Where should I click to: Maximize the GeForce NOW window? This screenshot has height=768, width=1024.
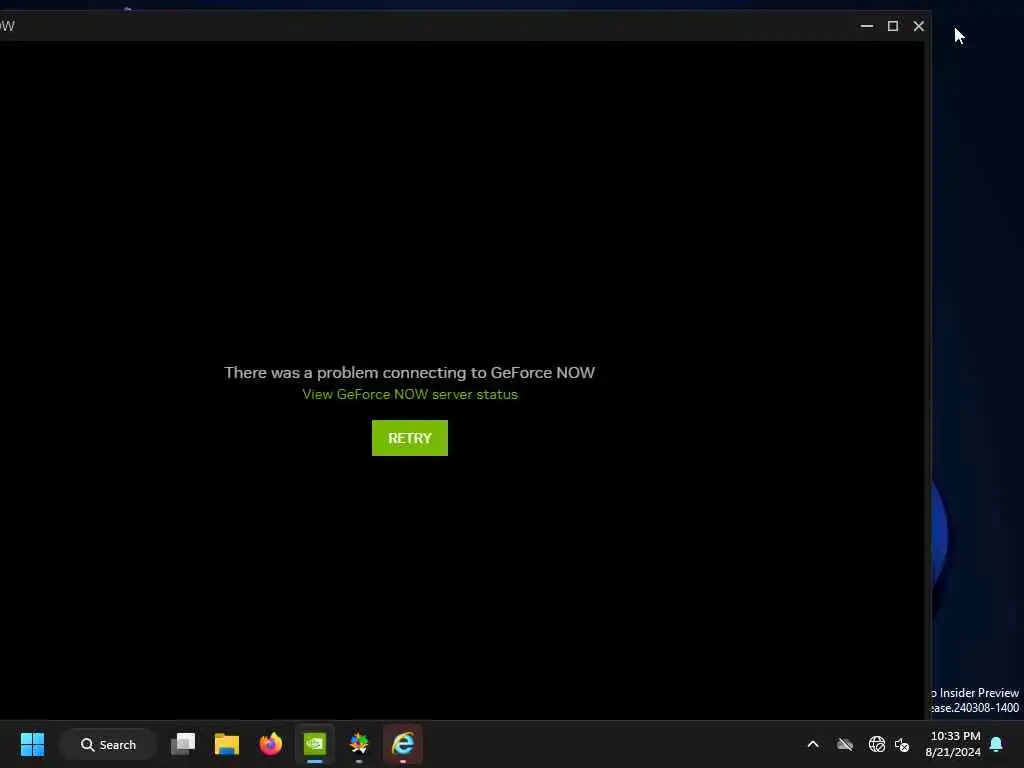pyautogui.click(x=893, y=26)
